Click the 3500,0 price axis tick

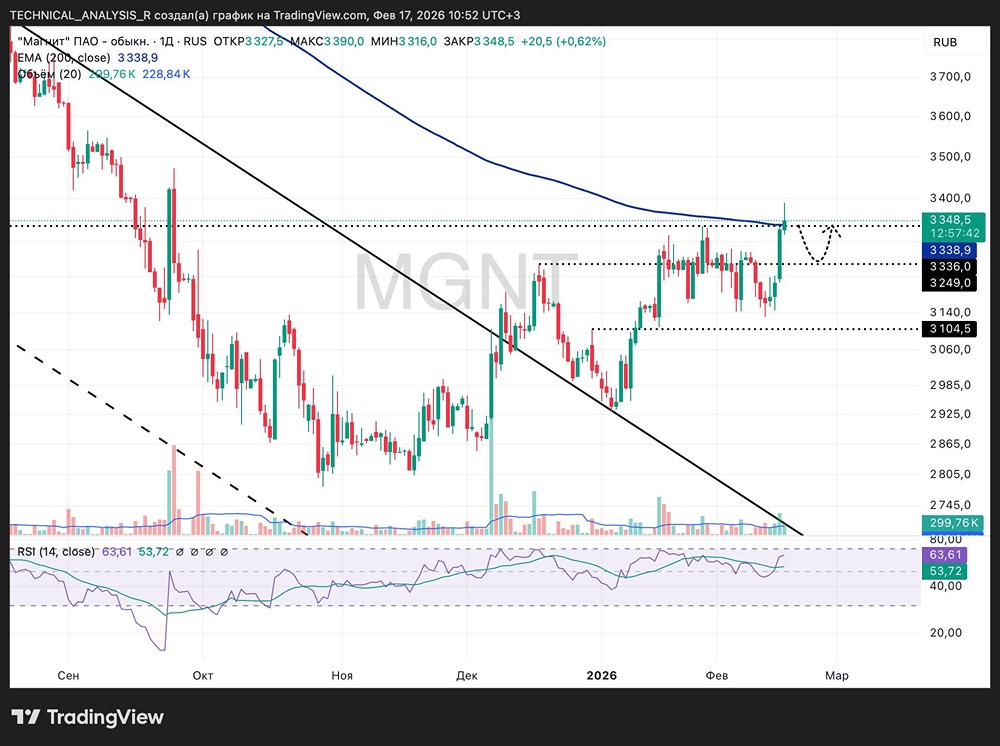coord(950,157)
